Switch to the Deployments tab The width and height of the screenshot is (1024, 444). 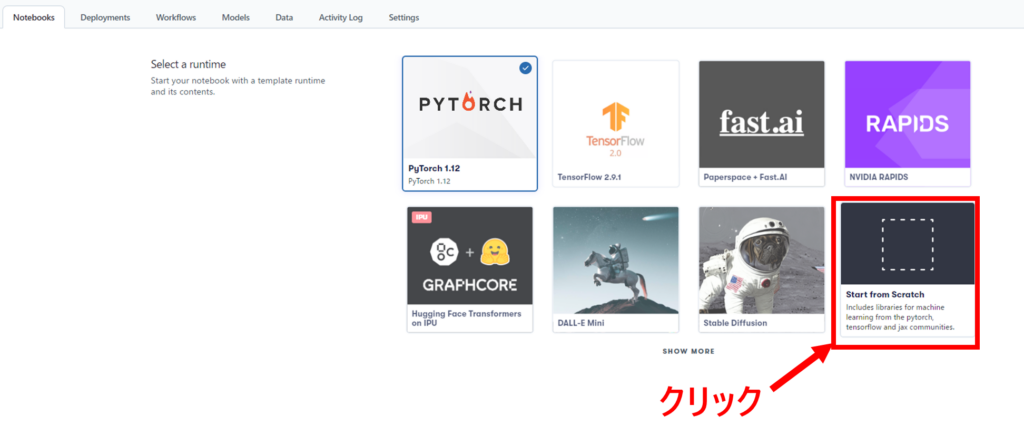(105, 17)
